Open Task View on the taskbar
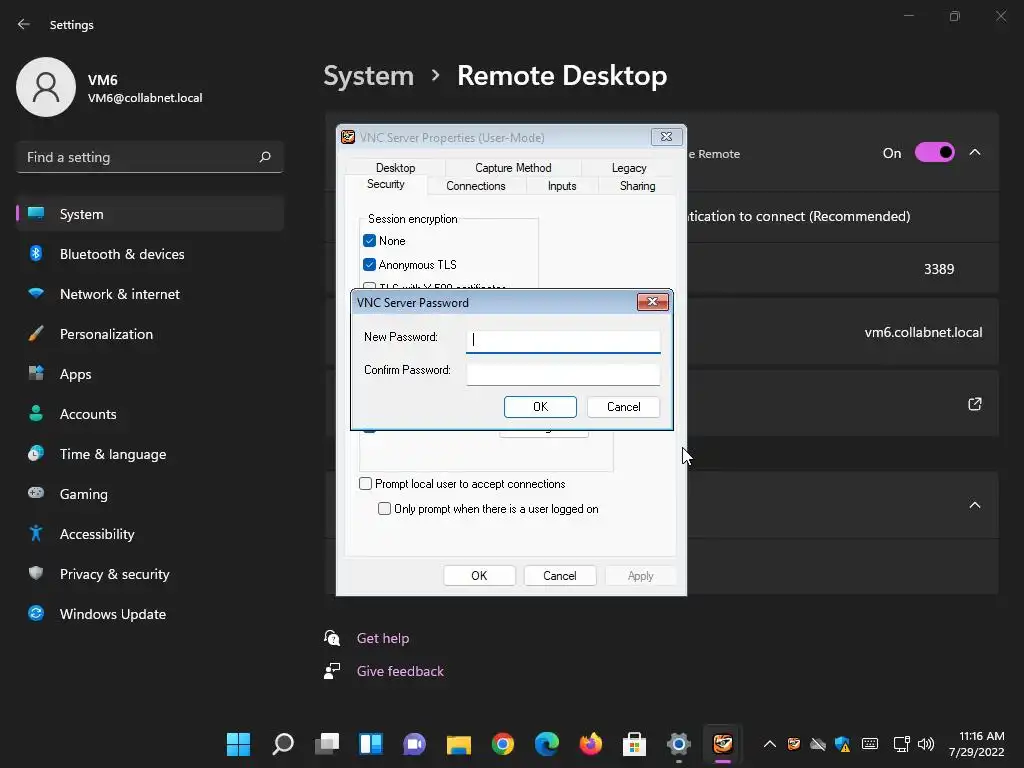 pyautogui.click(x=327, y=744)
